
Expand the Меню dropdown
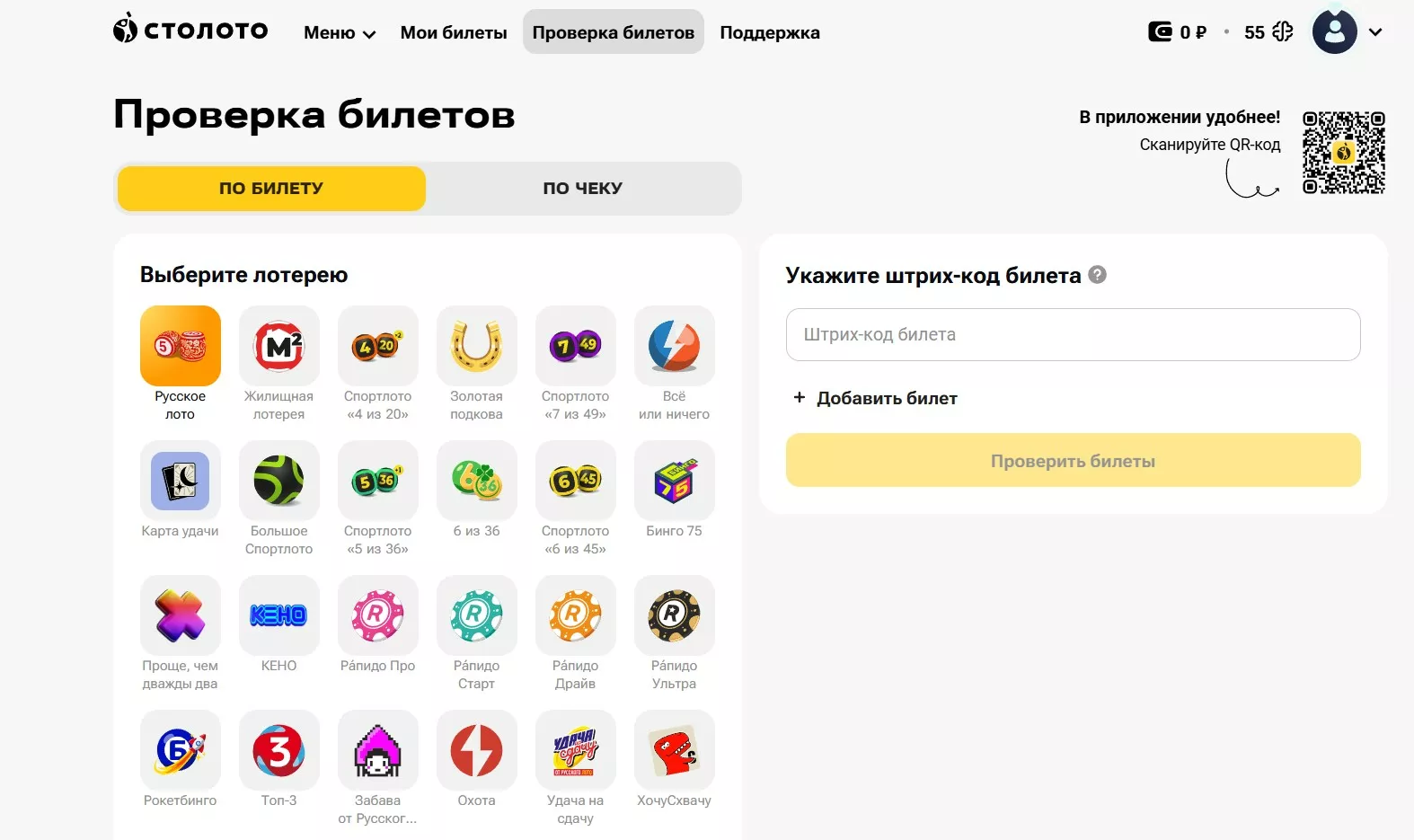click(340, 33)
